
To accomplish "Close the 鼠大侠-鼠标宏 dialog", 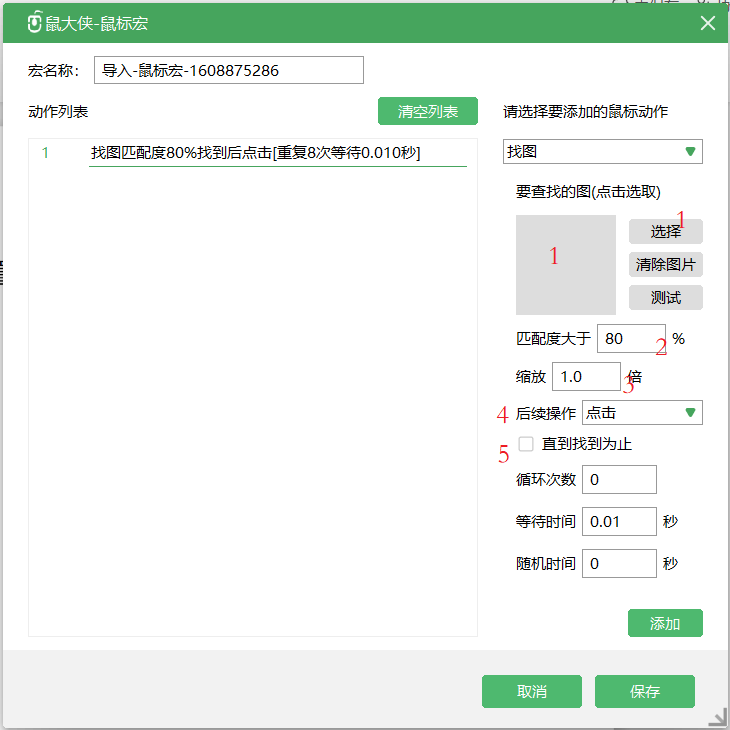I will coord(708,23).
